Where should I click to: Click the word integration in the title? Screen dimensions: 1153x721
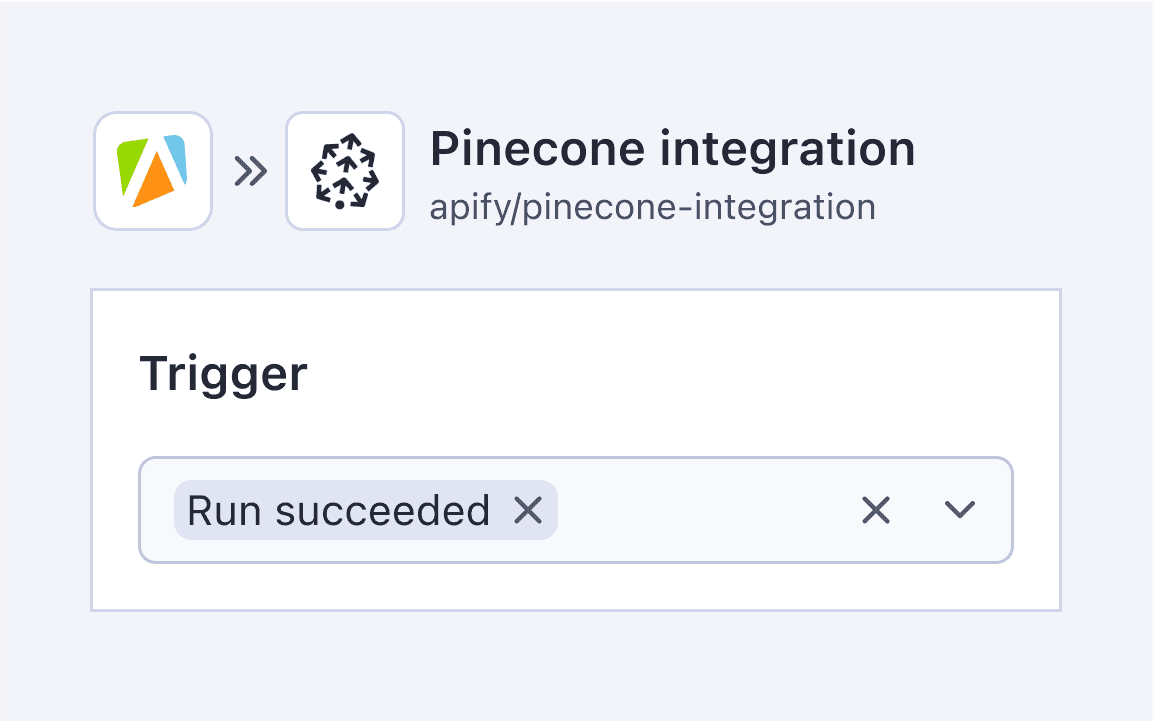(x=788, y=148)
